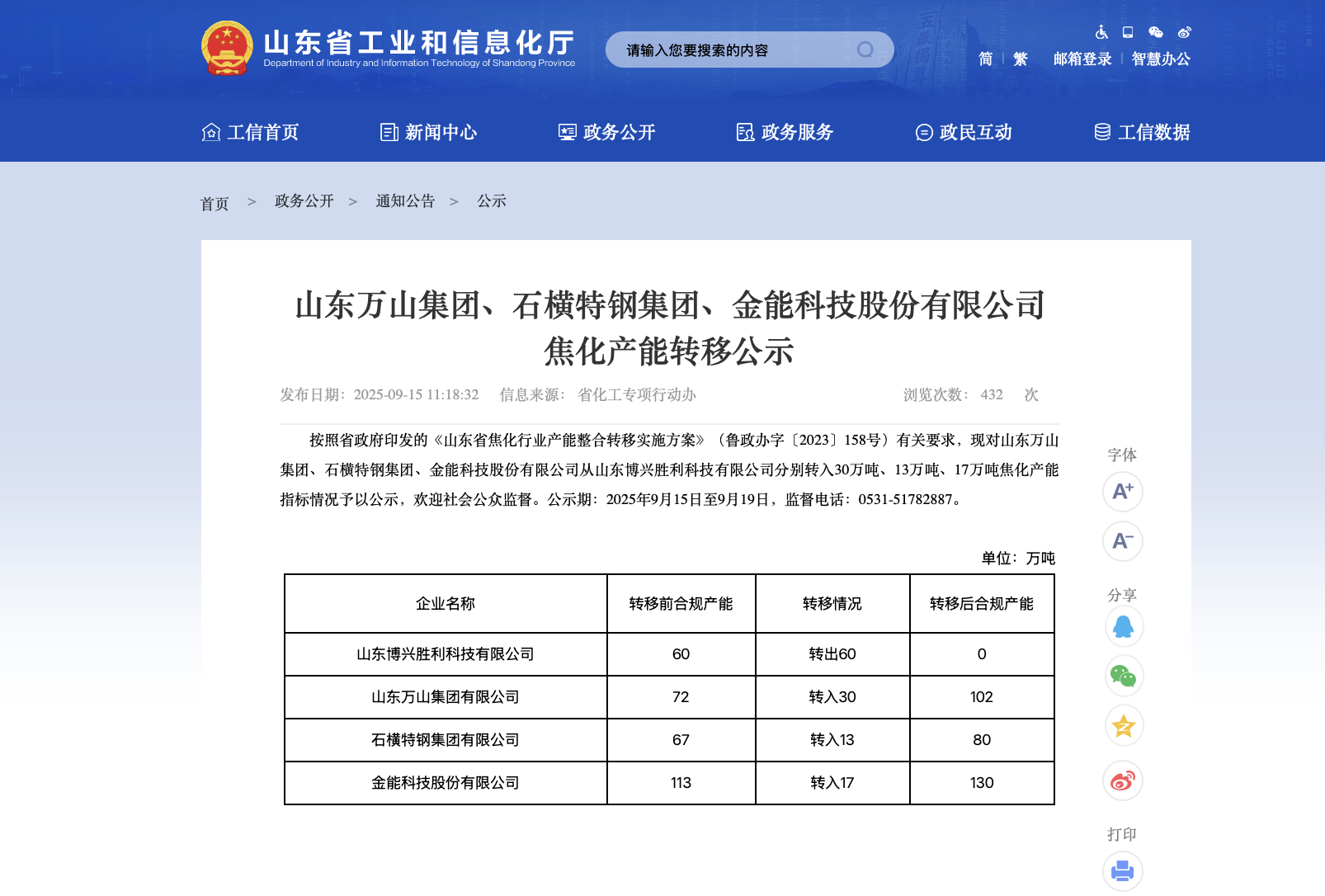Click 公示 in breadcrumb
The image size is (1325, 896).
click(492, 200)
